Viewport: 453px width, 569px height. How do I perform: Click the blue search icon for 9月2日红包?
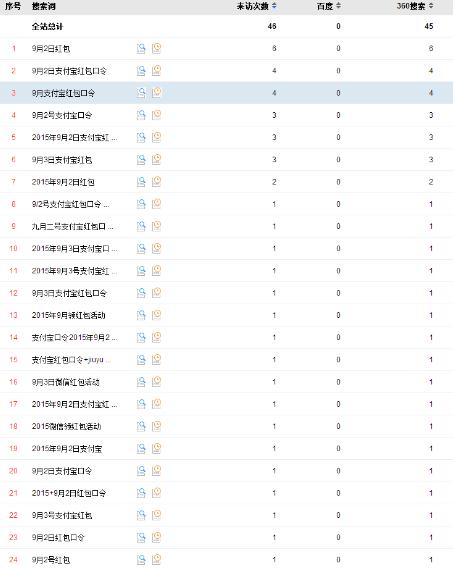click(x=141, y=48)
